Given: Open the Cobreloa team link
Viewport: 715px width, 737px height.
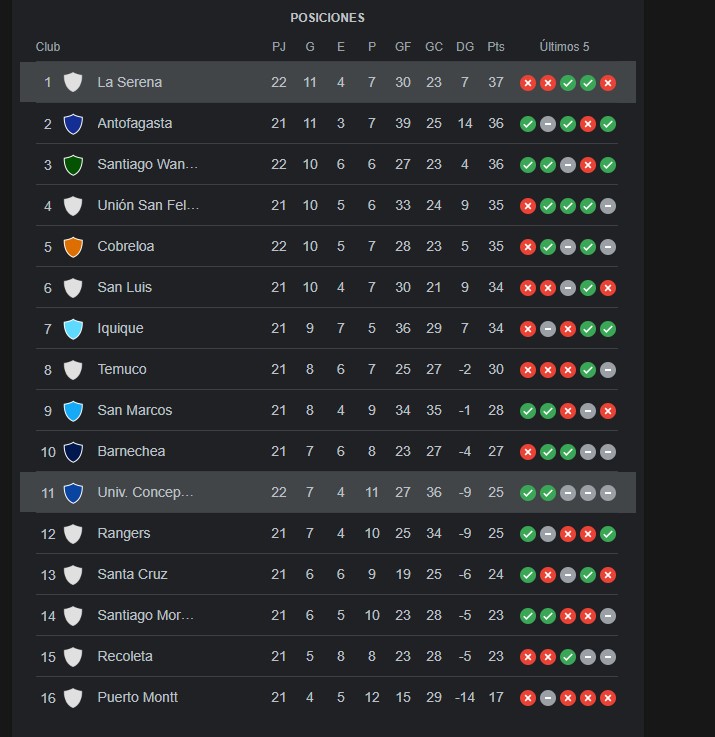Looking at the screenshot, I should pos(126,246).
